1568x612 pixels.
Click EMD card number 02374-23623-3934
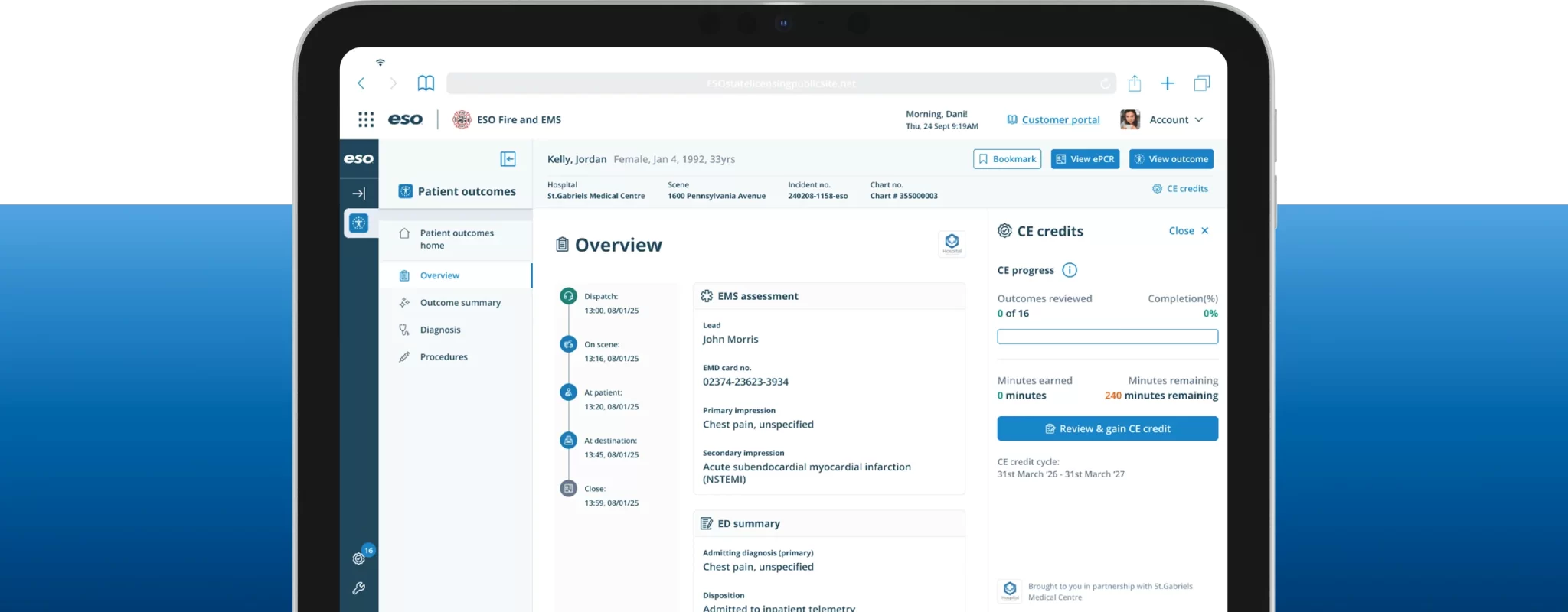[746, 382]
